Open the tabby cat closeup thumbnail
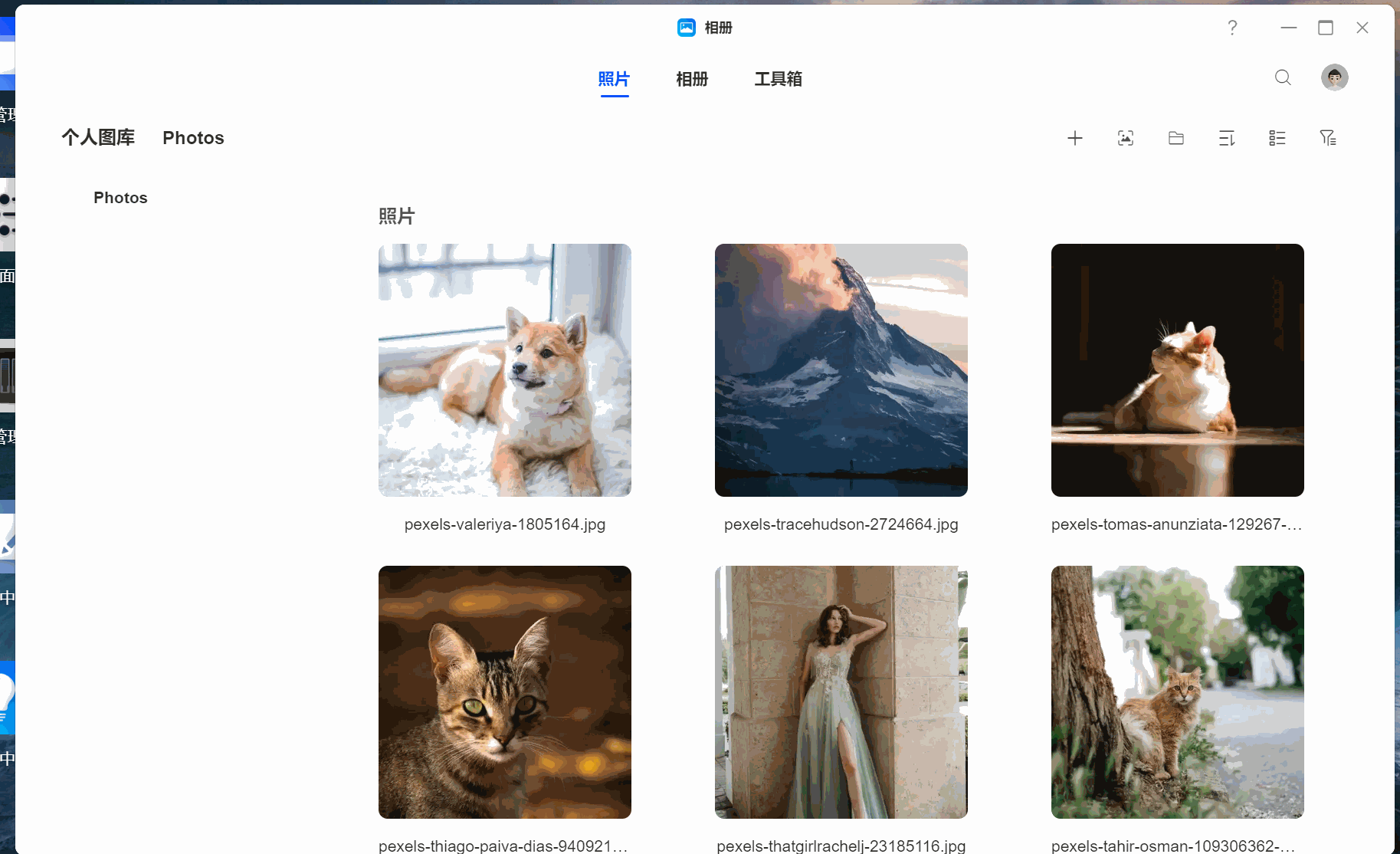The height and width of the screenshot is (854, 1400). (505, 692)
